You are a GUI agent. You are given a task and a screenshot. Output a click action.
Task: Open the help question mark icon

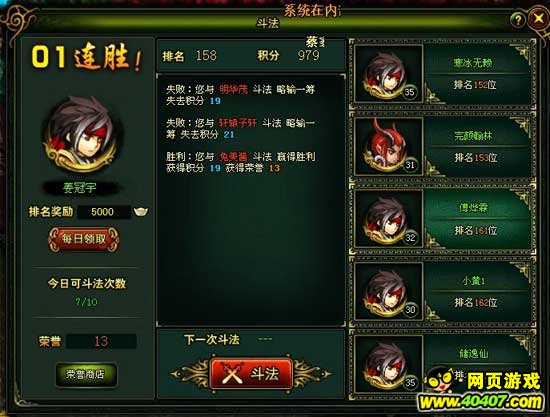pyautogui.click(x=518, y=20)
